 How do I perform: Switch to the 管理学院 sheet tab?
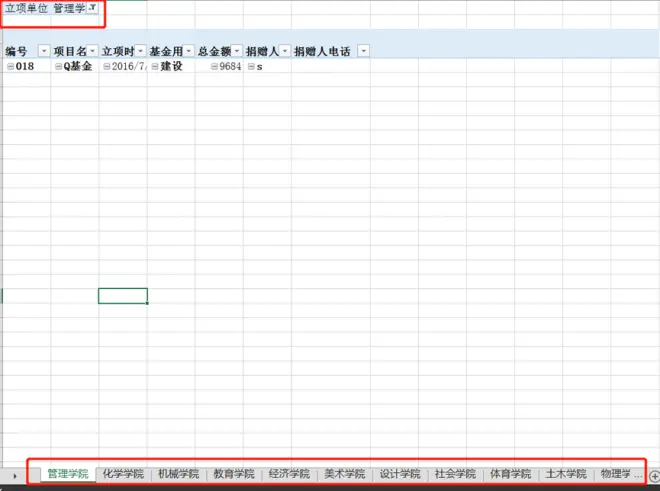(x=68, y=474)
